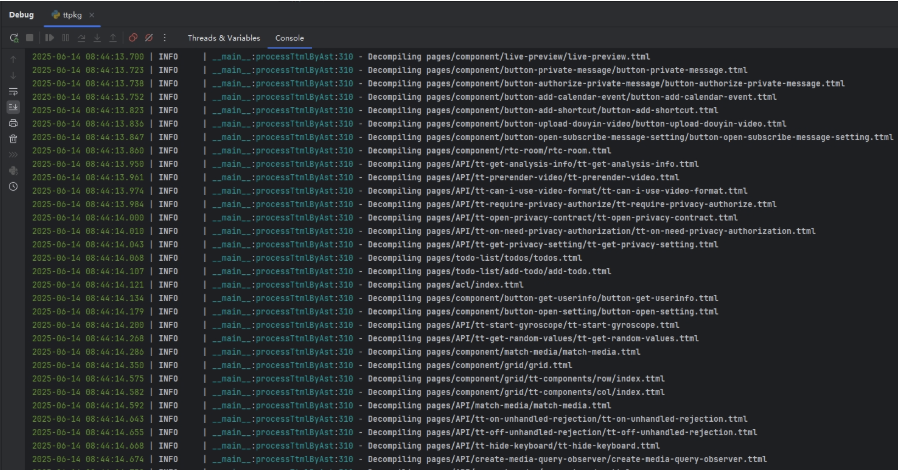
Task: Click the tt-can-i-use-video-format.ttml log path
Action: pyautogui.click(x=586, y=191)
